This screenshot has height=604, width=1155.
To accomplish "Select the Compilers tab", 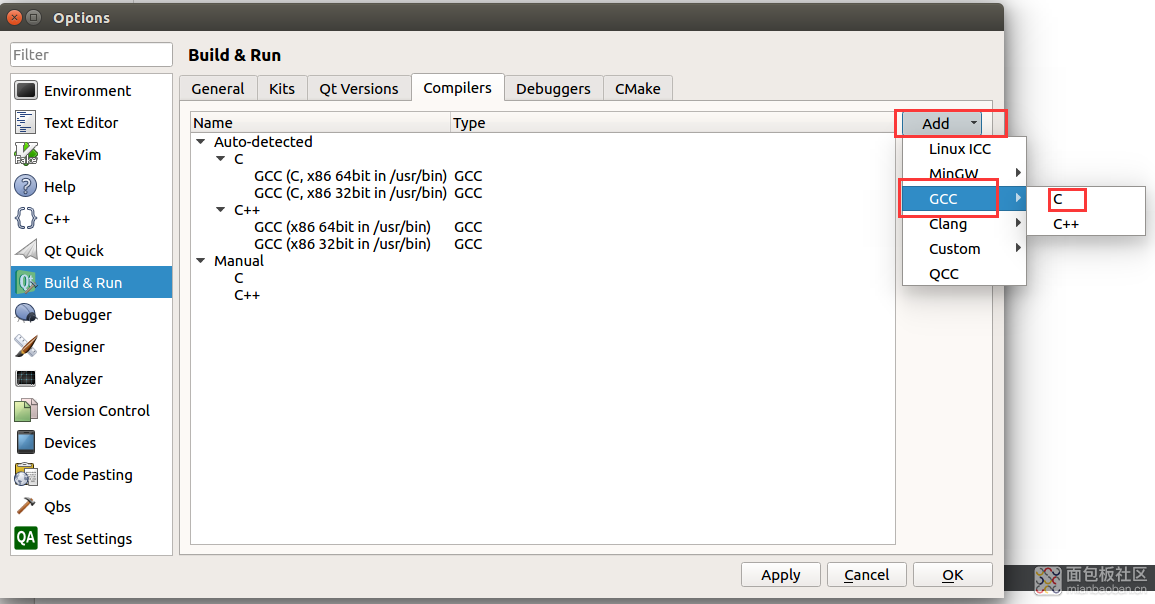I will pos(457,88).
